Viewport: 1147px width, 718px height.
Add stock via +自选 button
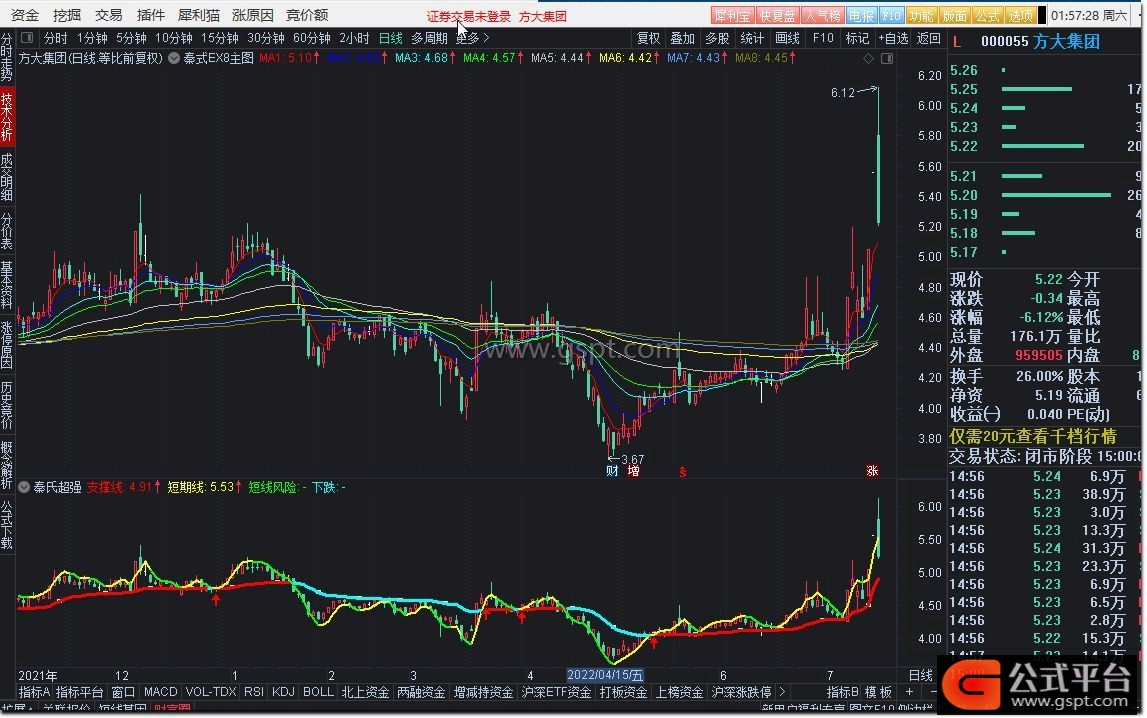tap(893, 38)
